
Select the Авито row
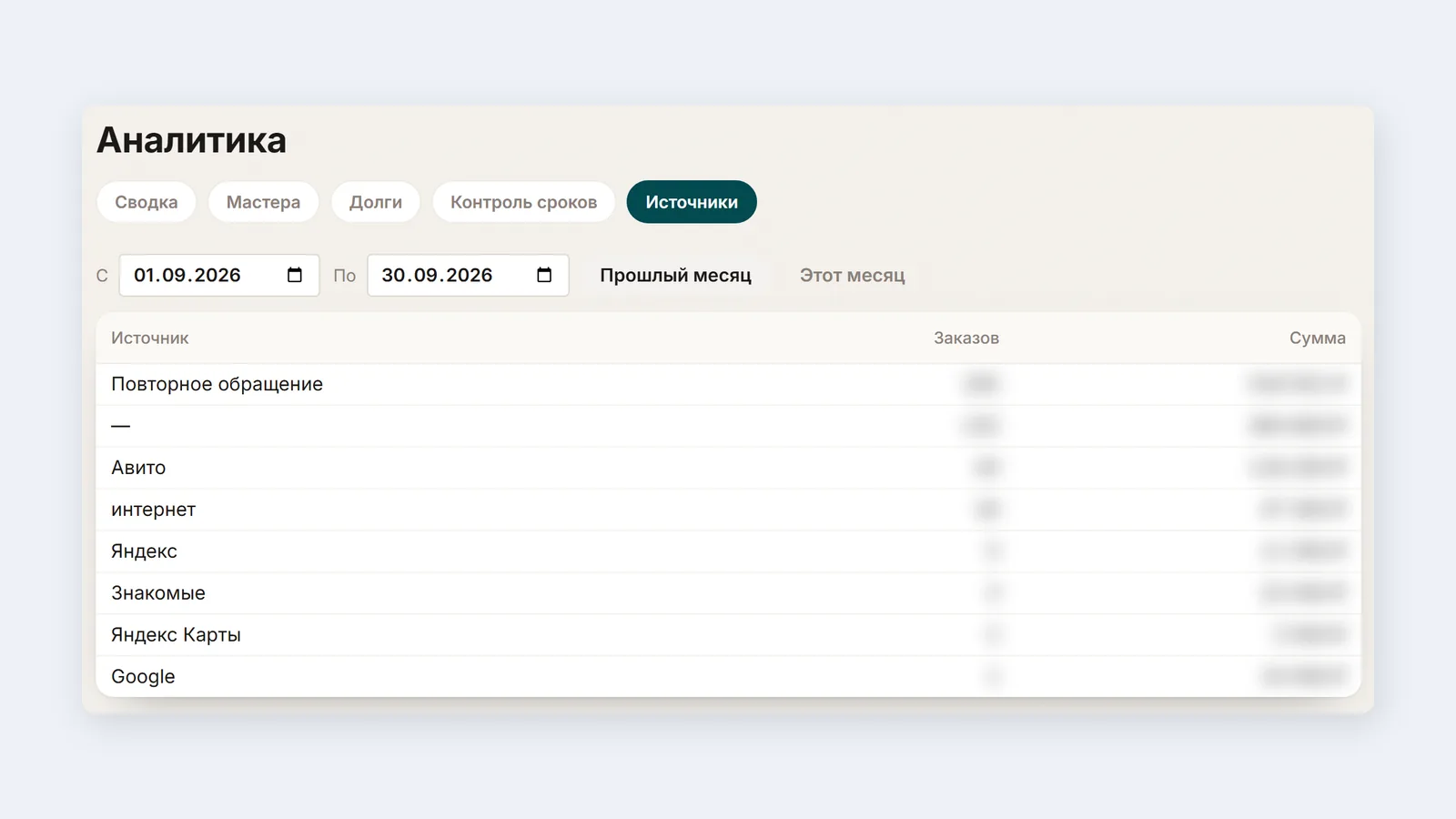pyautogui.click(x=728, y=468)
